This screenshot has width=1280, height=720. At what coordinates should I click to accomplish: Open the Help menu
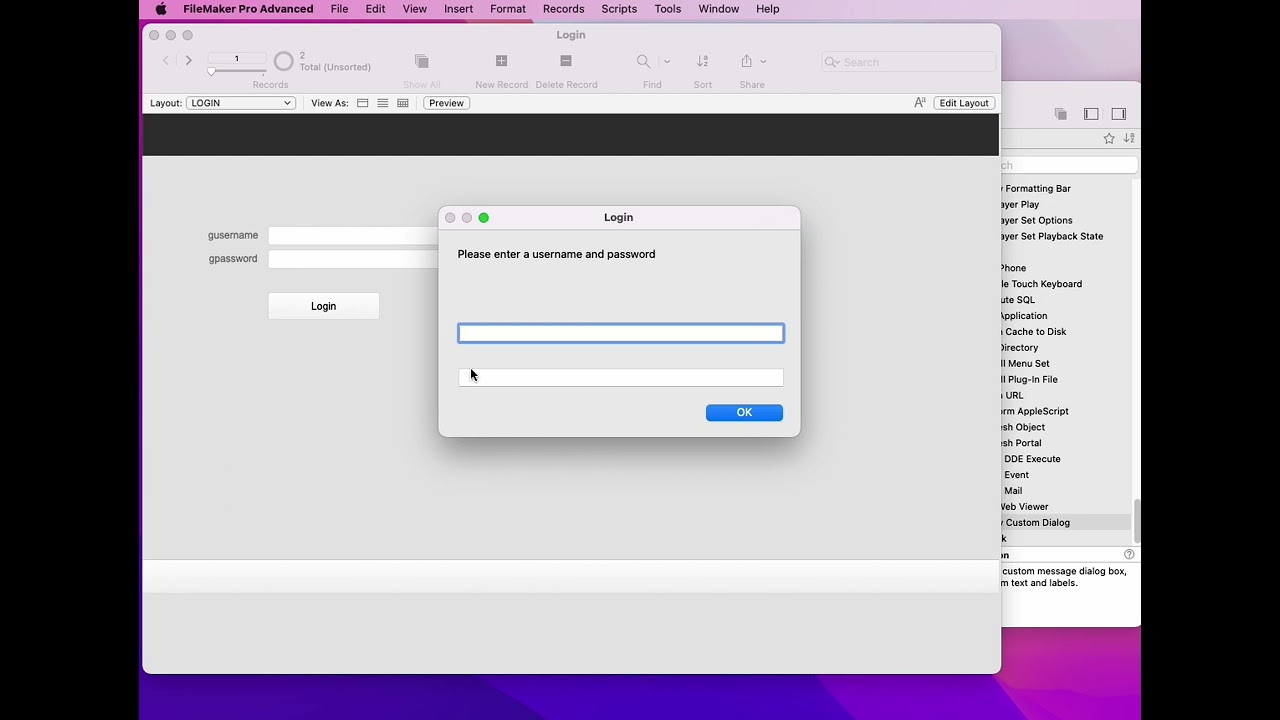[x=767, y=9]
